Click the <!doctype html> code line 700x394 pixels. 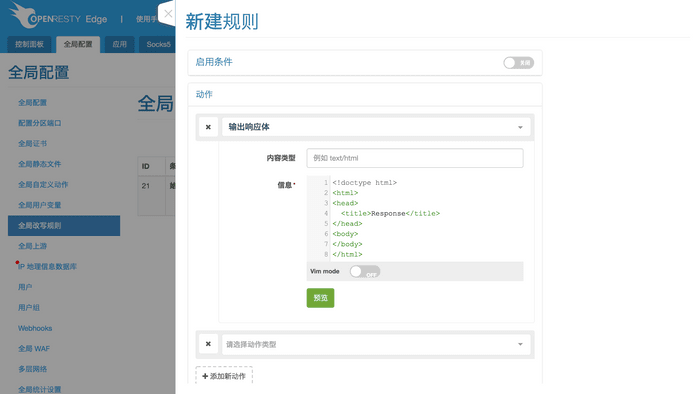[x=364, y=183]
